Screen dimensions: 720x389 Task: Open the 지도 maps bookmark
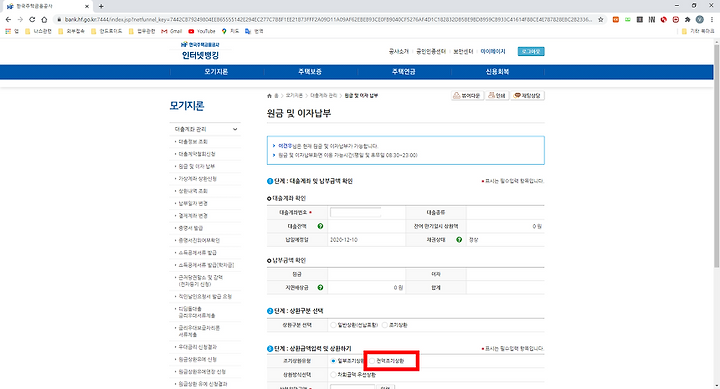(231, 31)
